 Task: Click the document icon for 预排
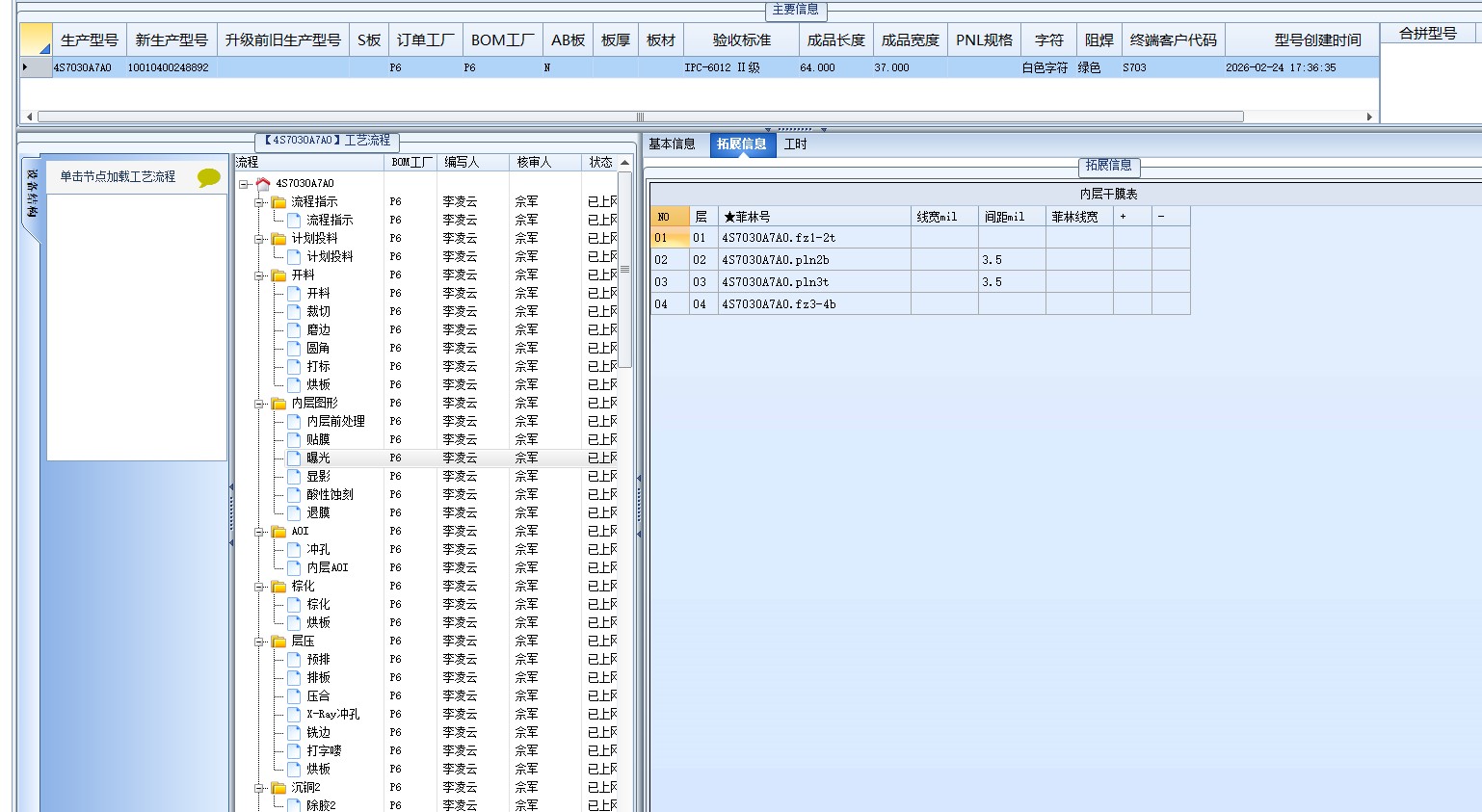(294, 660)
